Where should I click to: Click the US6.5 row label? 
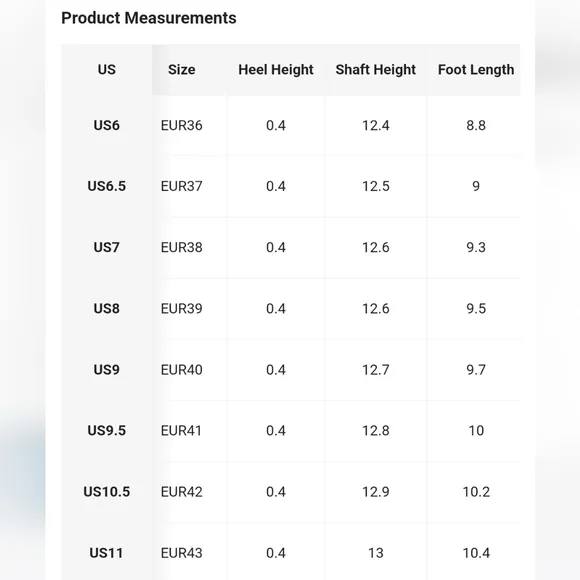click(x=107, y=186)
